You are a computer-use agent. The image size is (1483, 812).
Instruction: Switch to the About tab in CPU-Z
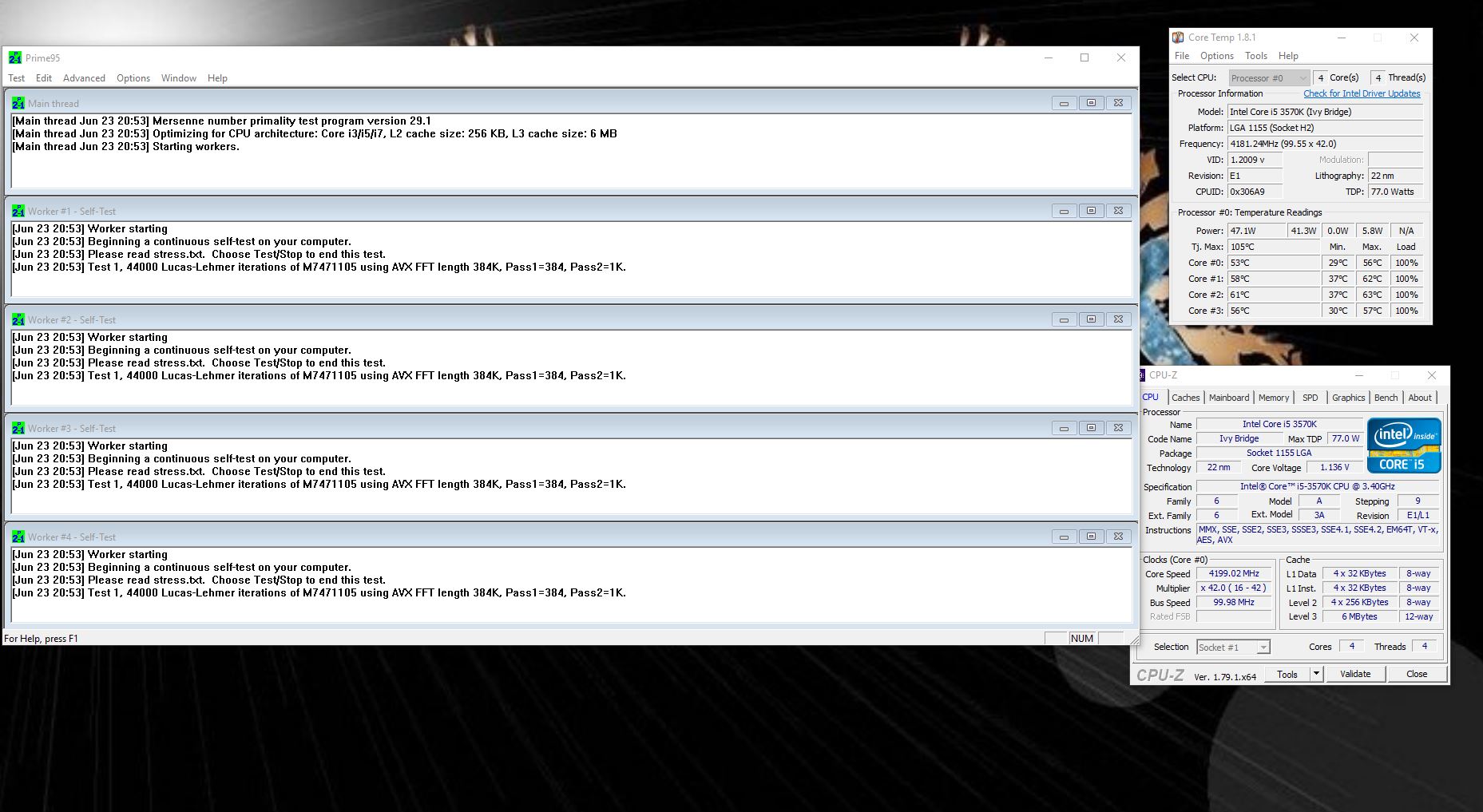[x=1420, y=398]
